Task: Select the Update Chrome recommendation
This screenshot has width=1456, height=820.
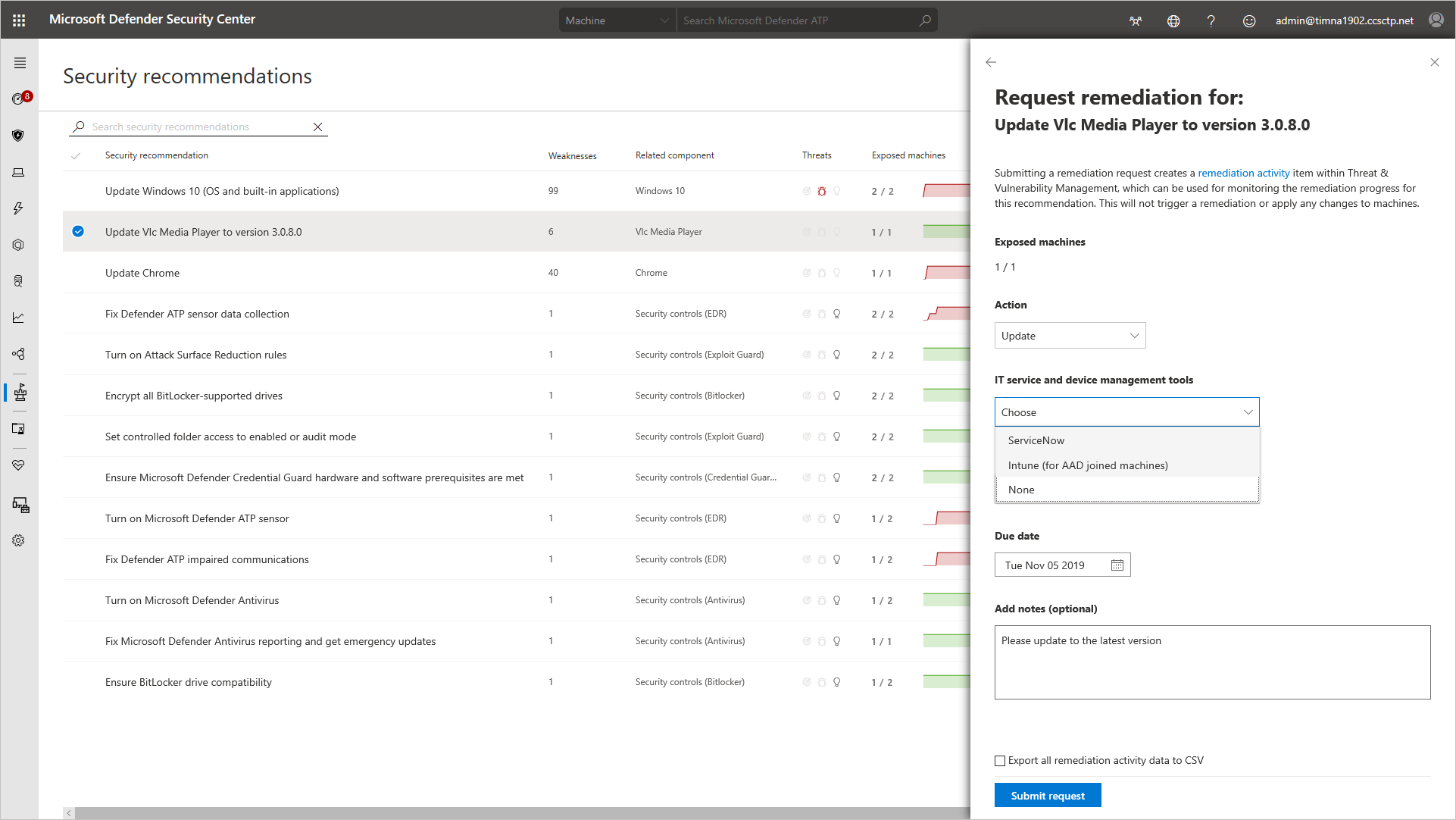Action: [x=516, y=273]
